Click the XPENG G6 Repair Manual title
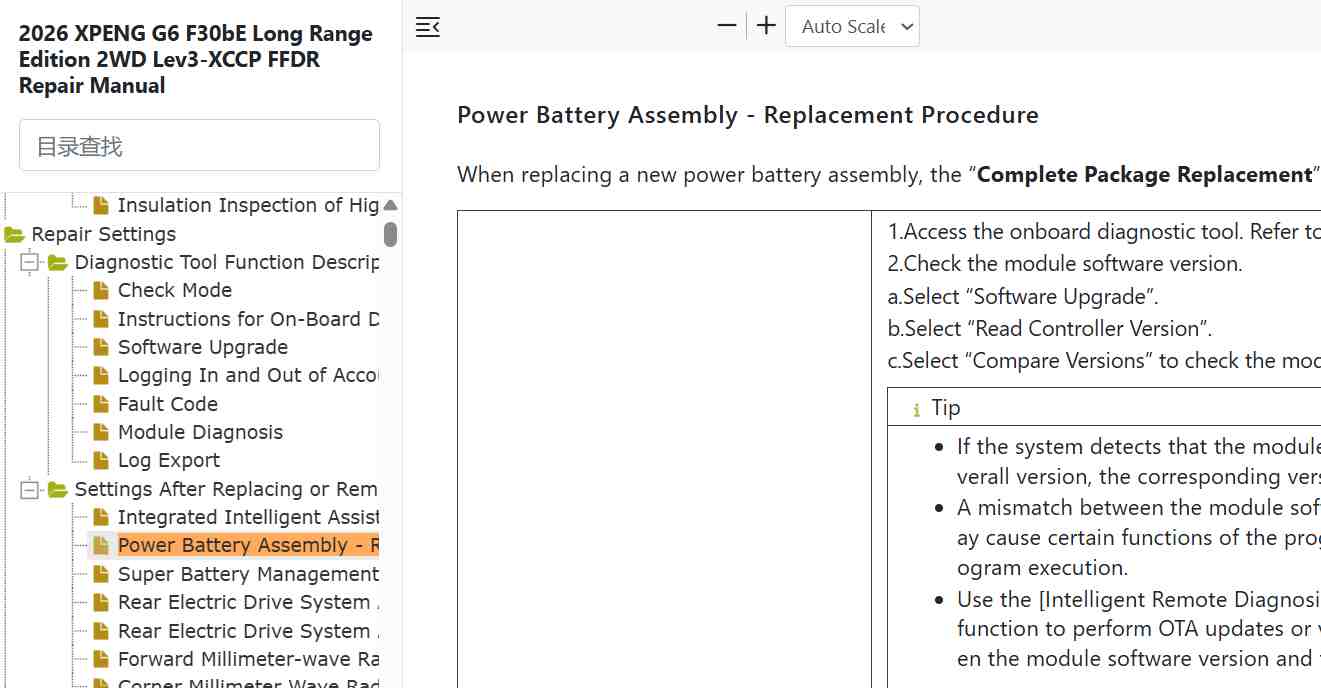Image resolution: width=1321 pixels, height=688 pixels. coord(196,59)
